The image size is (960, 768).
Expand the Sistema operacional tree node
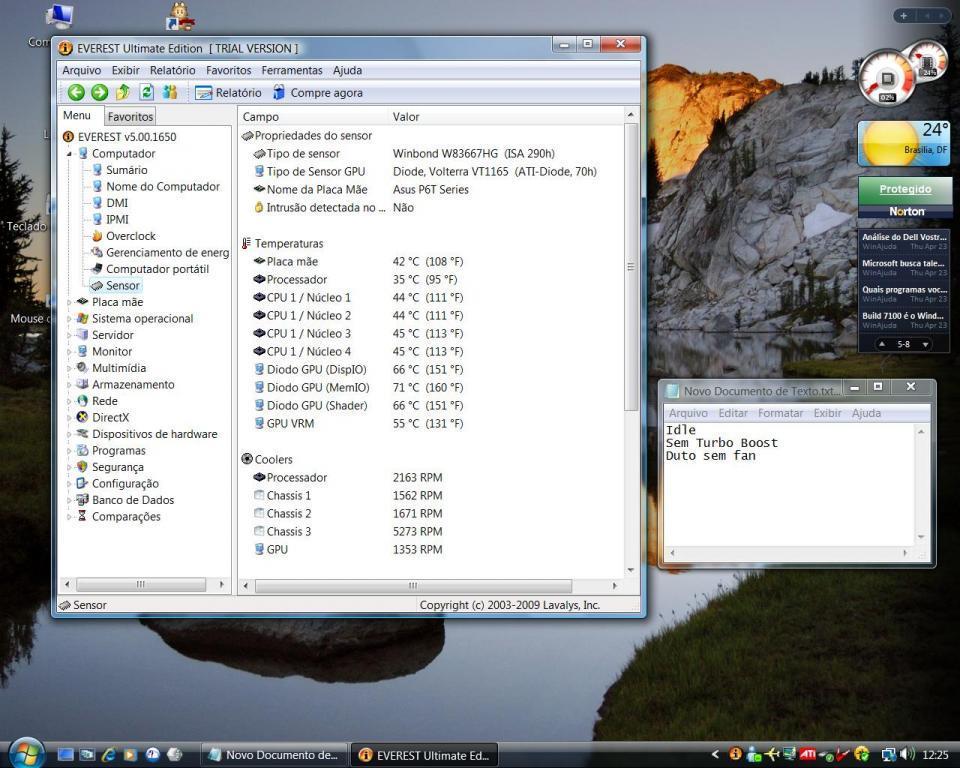(x=70, y=319)
